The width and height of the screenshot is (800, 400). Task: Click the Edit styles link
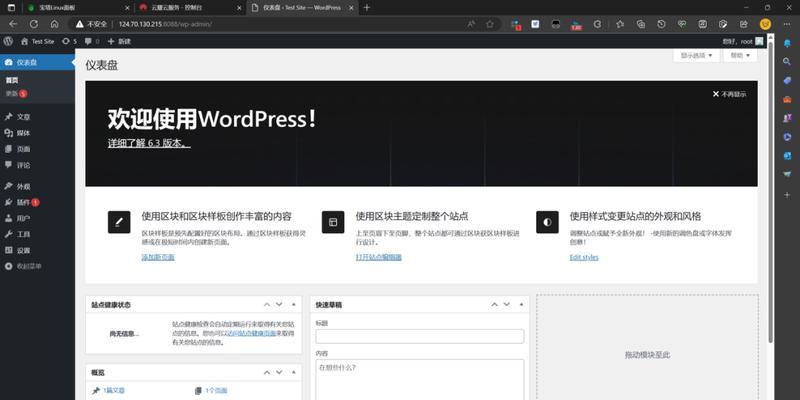pos(584,257)
